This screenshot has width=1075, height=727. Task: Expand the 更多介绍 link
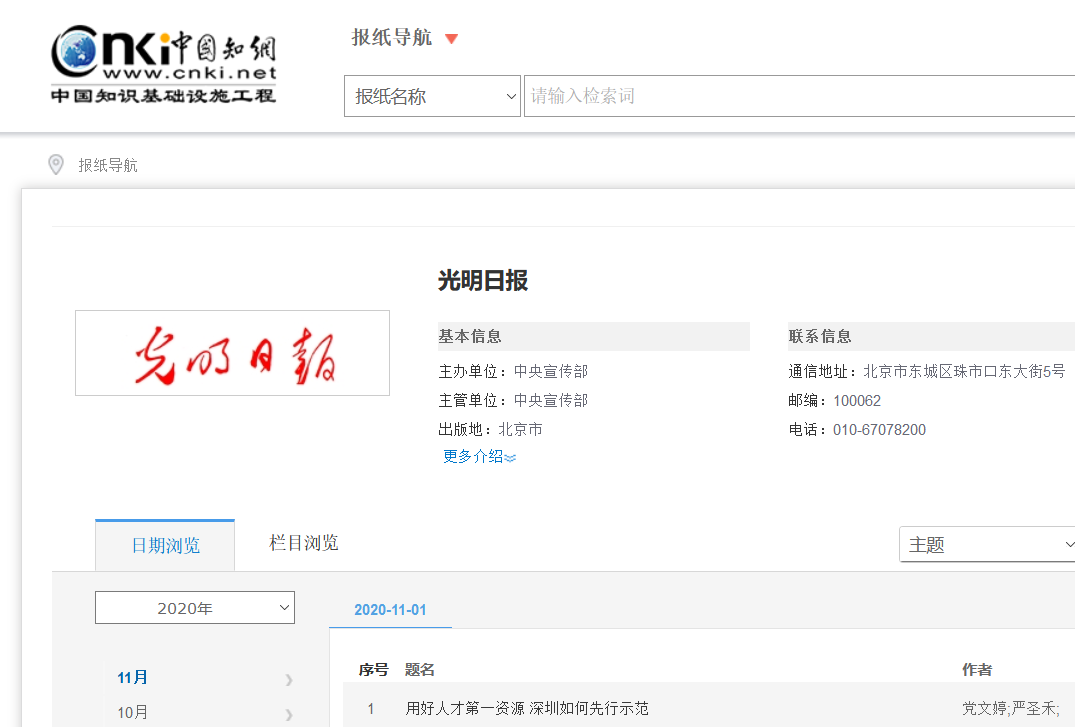coord(479,457)
